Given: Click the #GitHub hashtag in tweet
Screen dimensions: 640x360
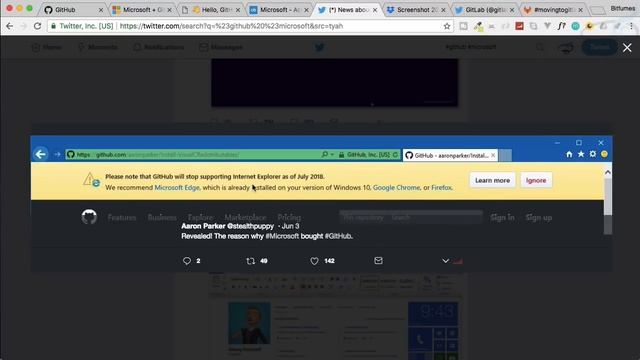Looking at the screenshot, I should click(338, 236).
